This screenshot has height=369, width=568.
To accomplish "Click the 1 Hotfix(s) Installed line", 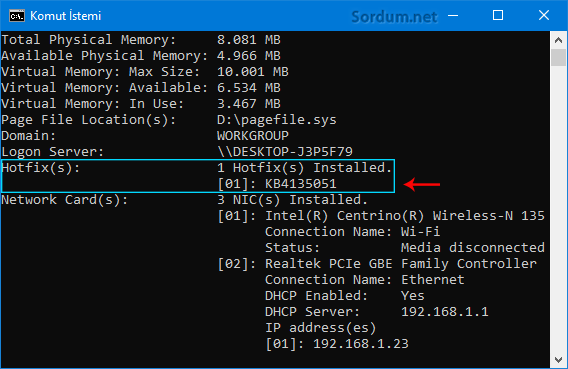I will point(304,168).
